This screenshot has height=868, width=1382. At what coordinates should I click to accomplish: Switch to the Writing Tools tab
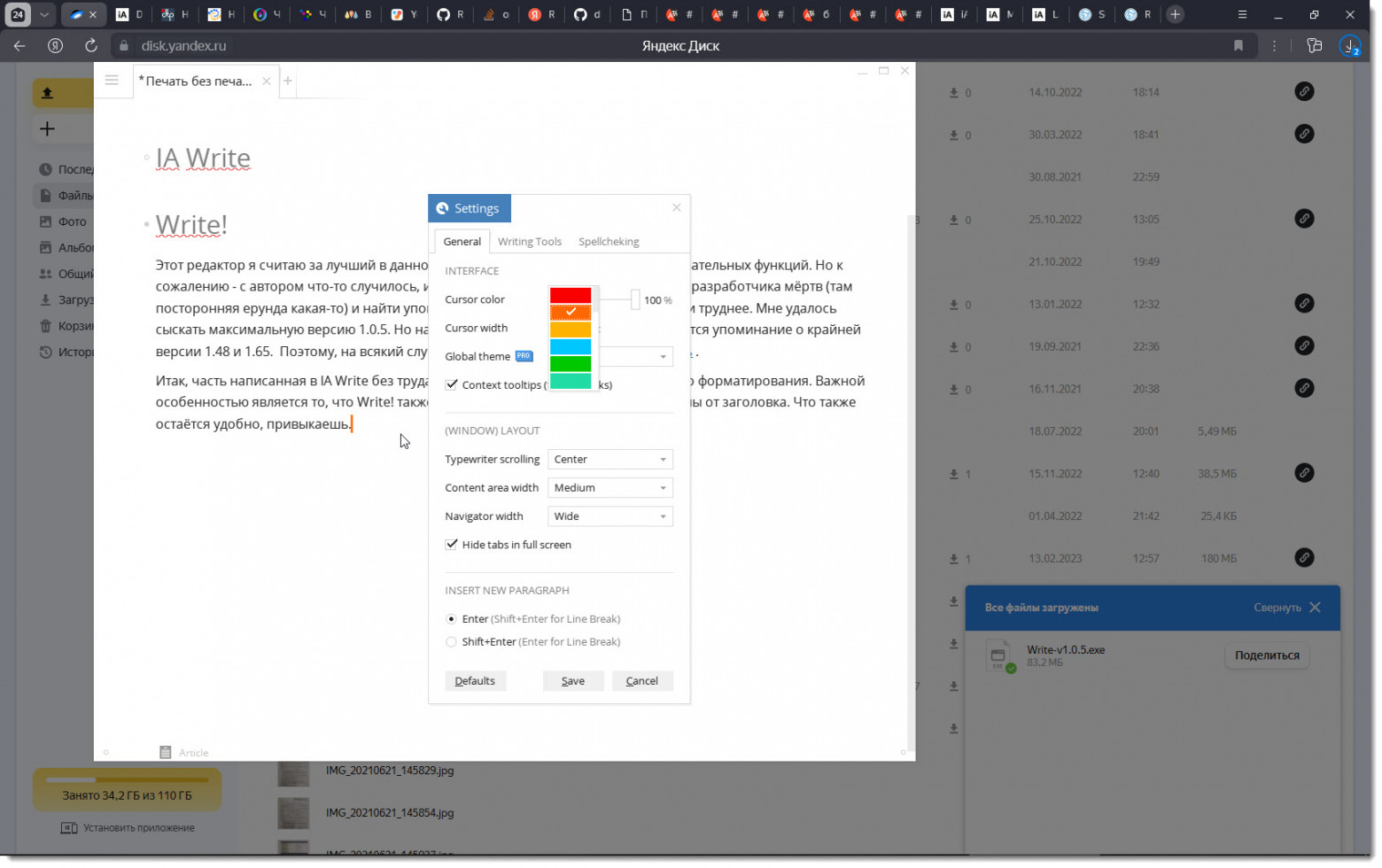(530, 242)
